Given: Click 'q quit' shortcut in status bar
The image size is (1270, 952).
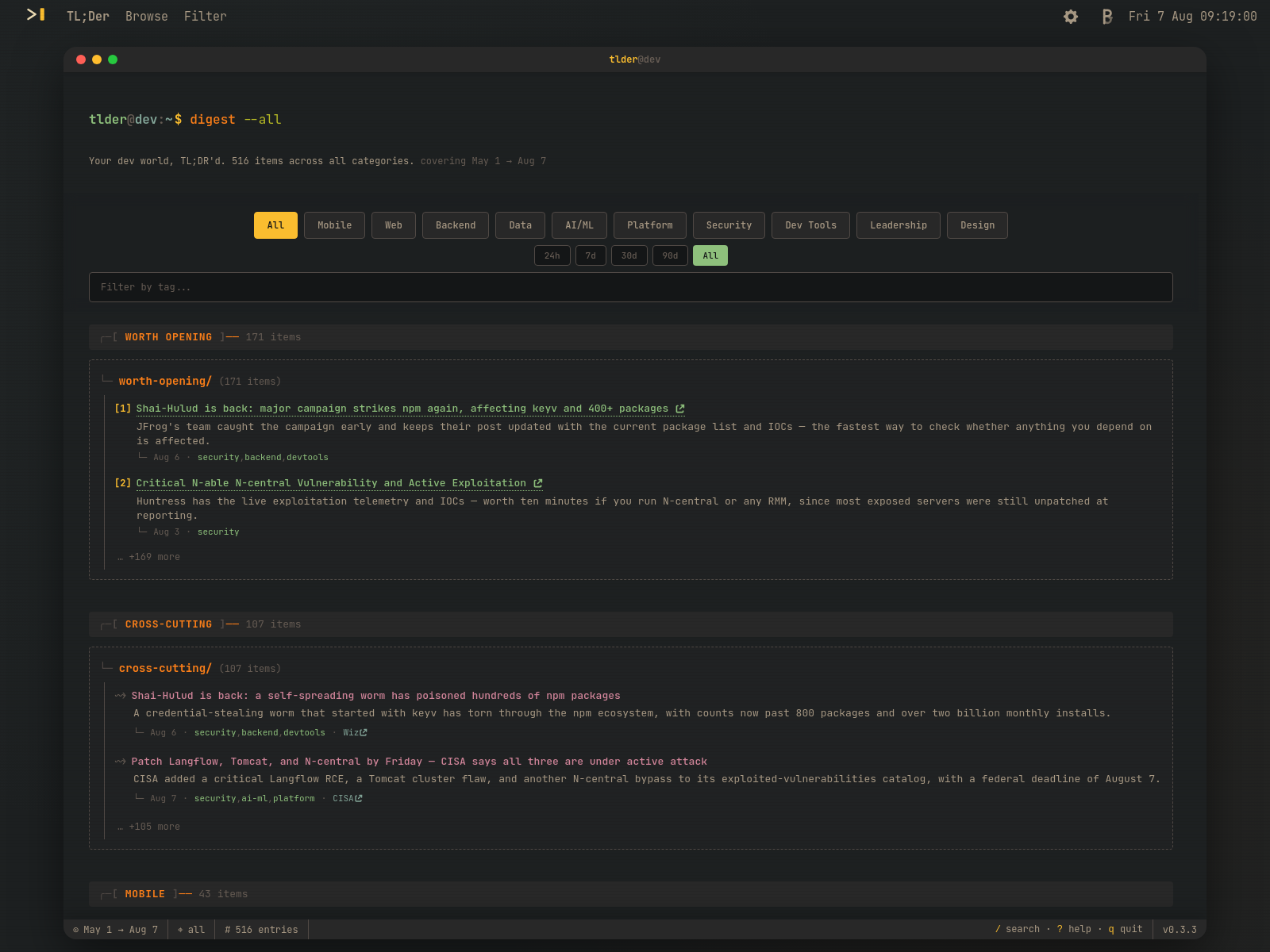Looking at the screenshot, I should 1126,929.
